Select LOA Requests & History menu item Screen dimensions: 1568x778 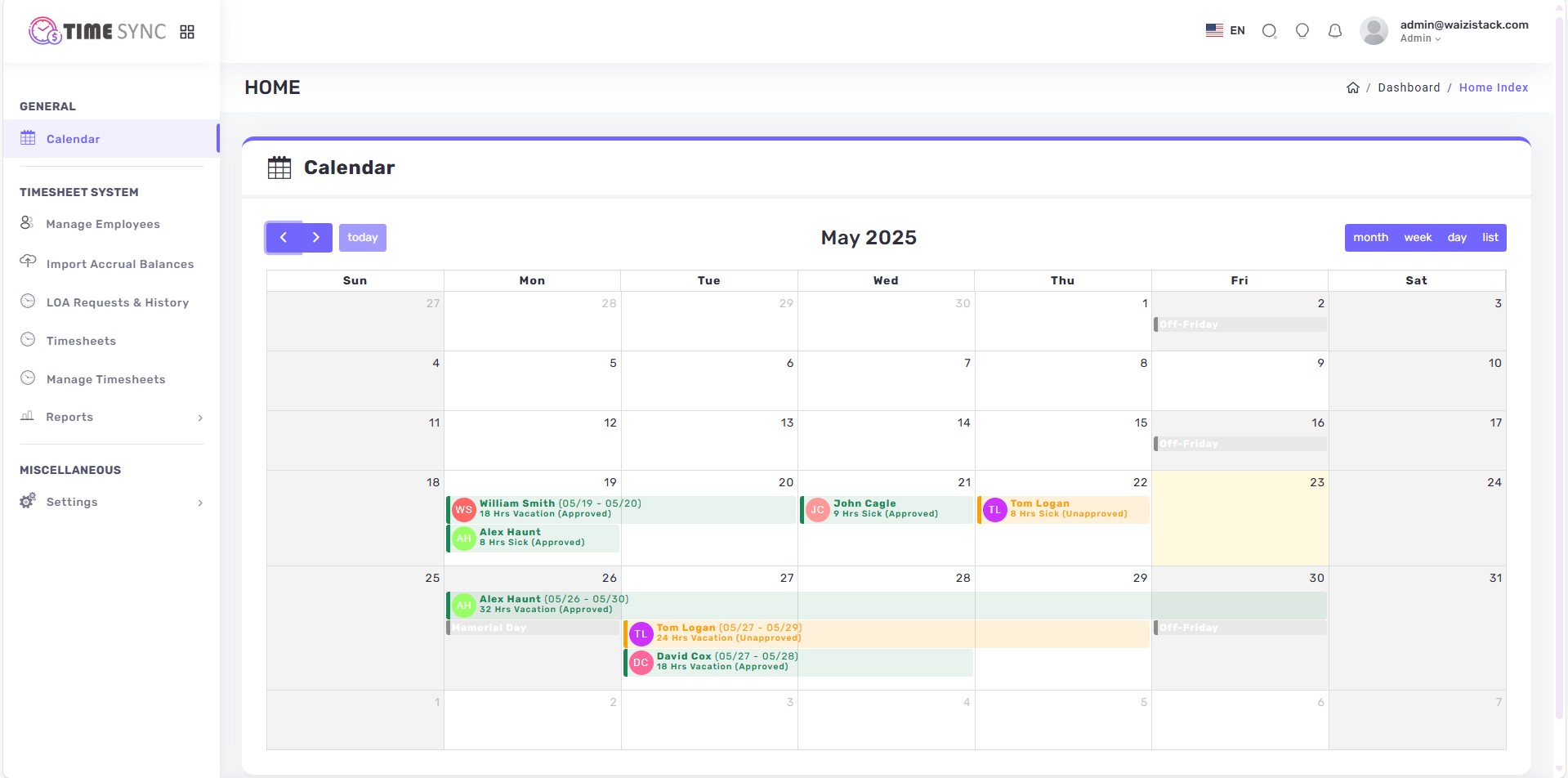coord(116,302)
